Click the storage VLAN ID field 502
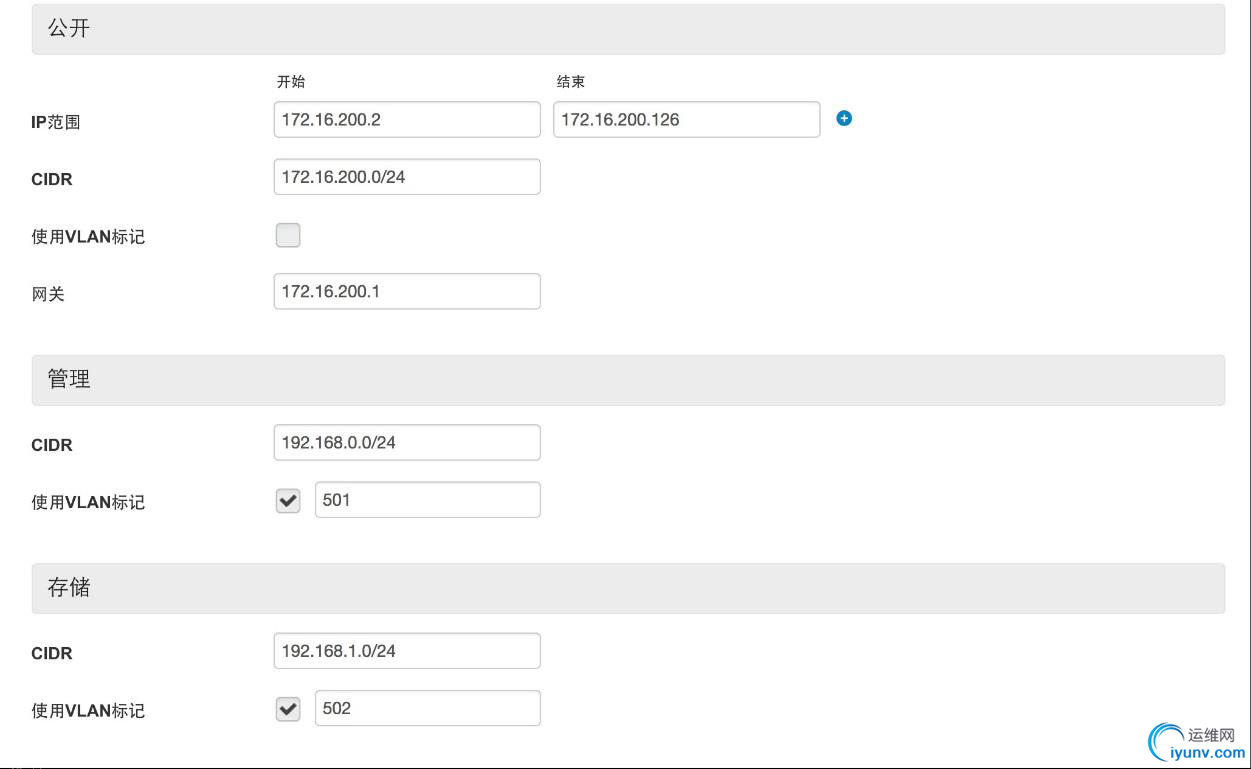Viewport: 1251px width, 769px height. pyautogui.click(x=428, y=708)
